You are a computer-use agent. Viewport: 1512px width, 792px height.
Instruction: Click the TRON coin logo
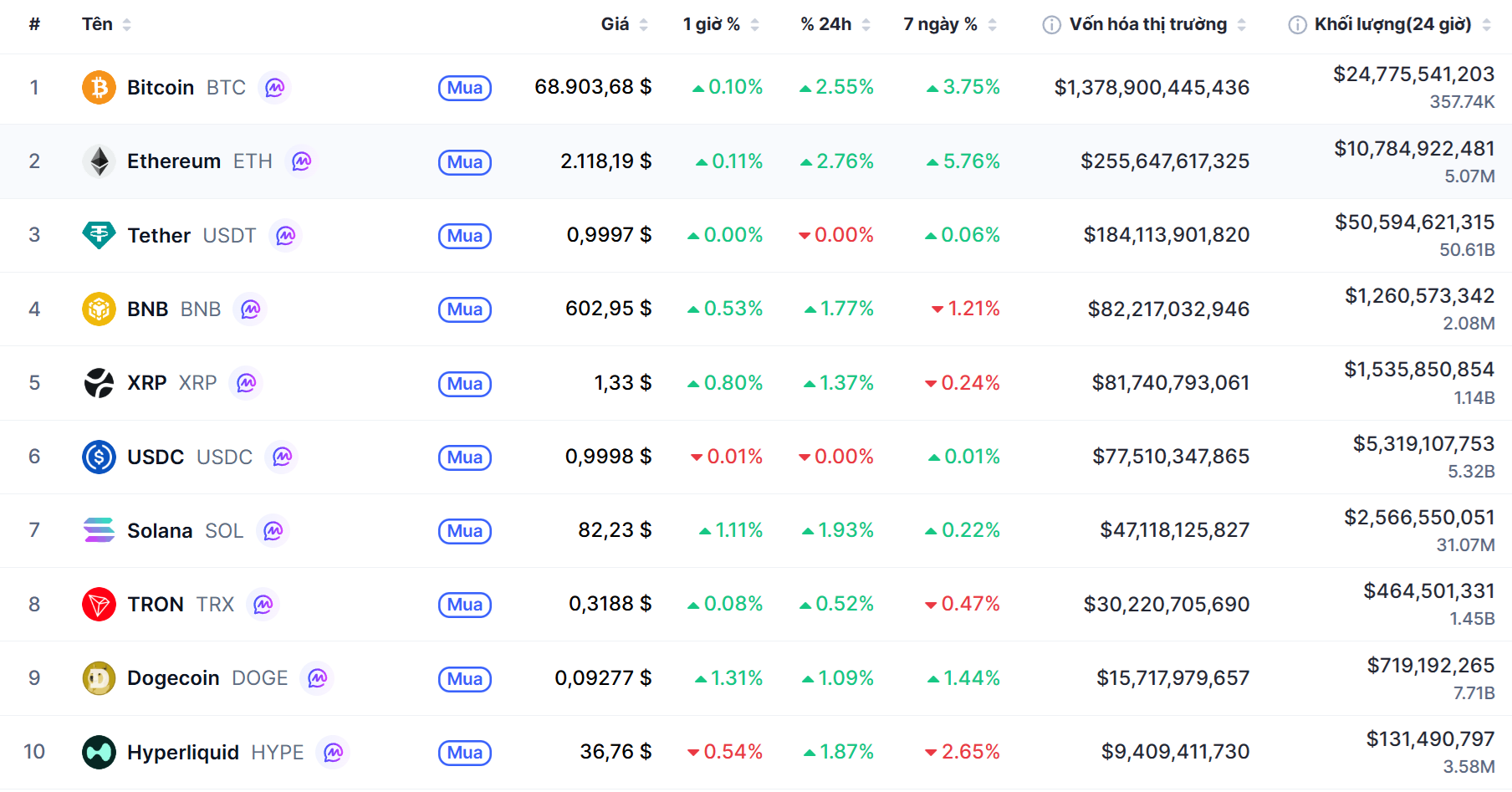click(x=99, y=604)
